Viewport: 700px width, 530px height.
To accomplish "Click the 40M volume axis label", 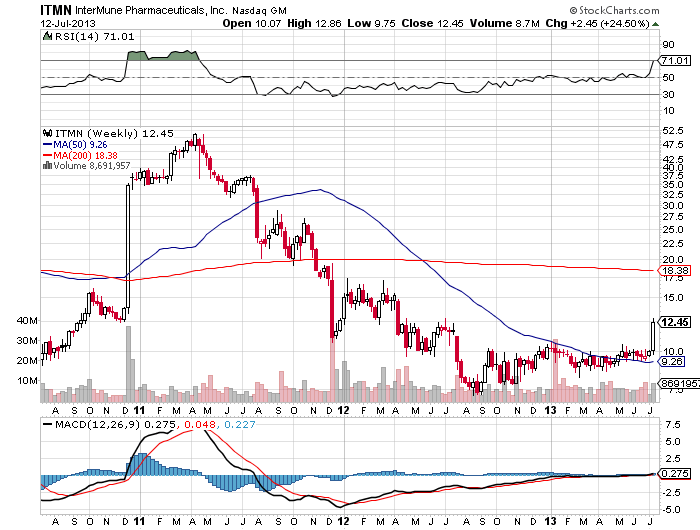I will pos(27,321).
